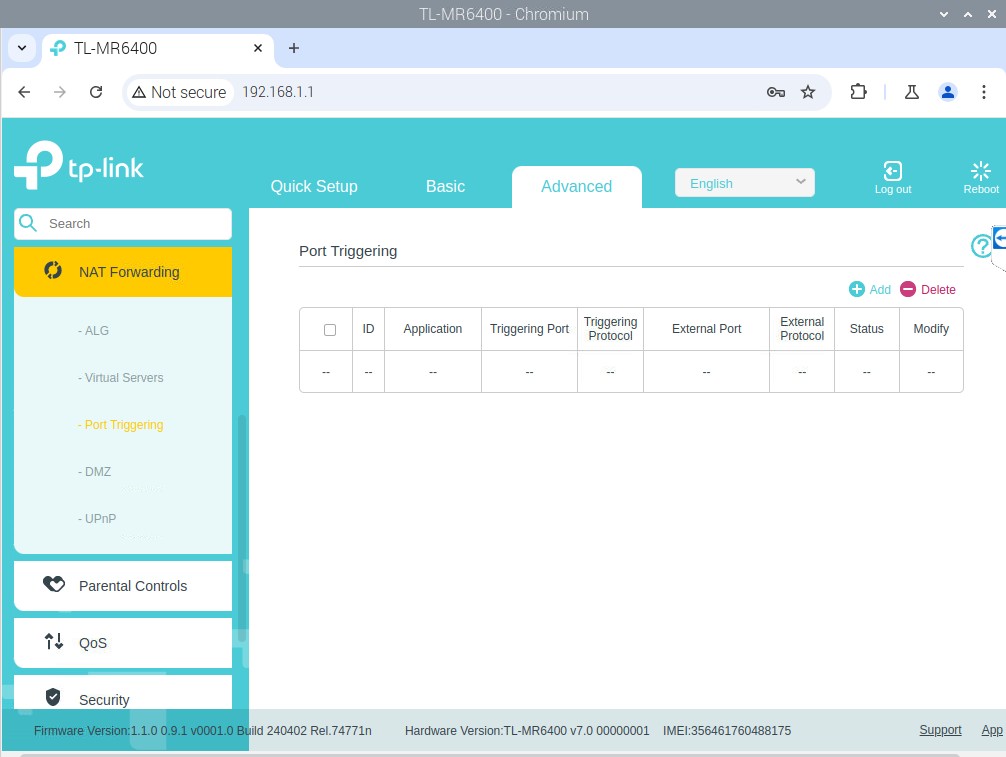1006x757 pixels.
Task: Click the help question mark icon
Action: pos(980,246)
